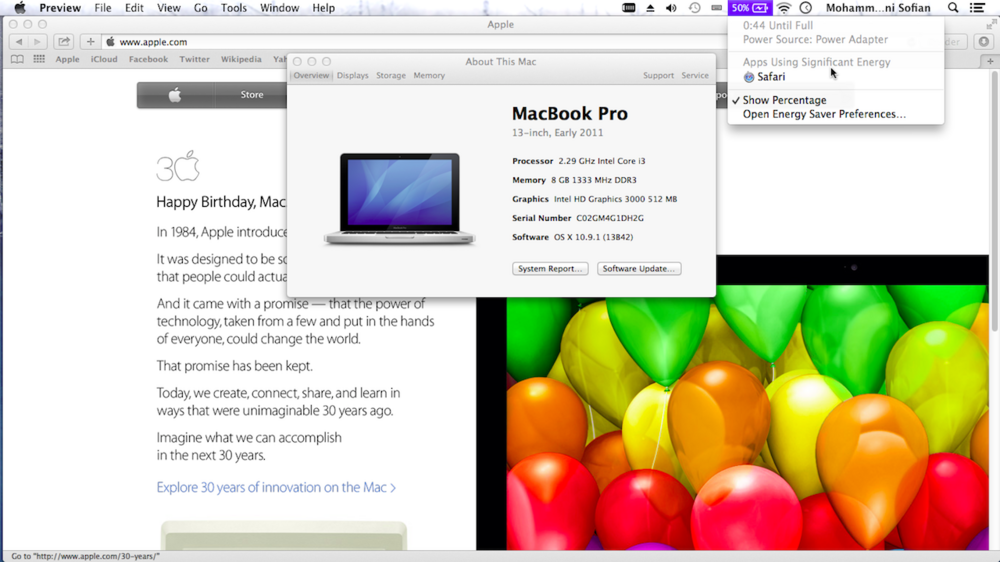Click the clock icon in menu bar

805,8
